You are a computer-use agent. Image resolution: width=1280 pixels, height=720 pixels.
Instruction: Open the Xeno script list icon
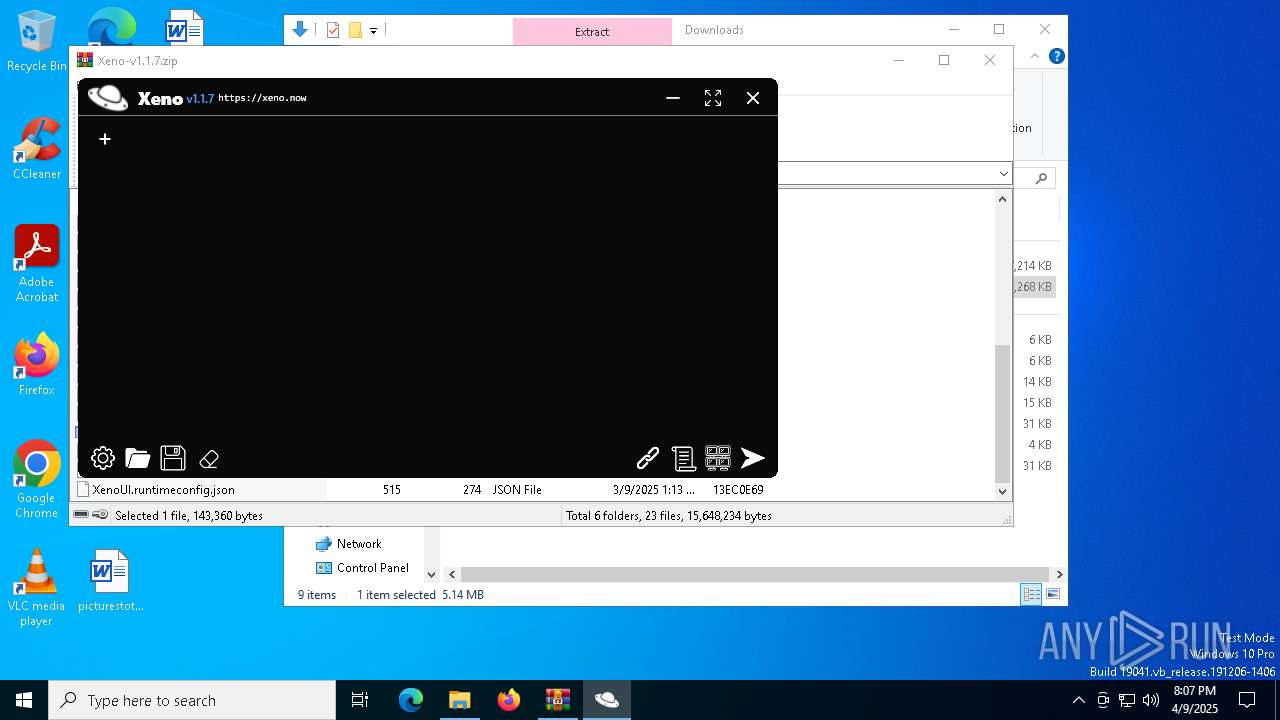[x=683, y=458]
